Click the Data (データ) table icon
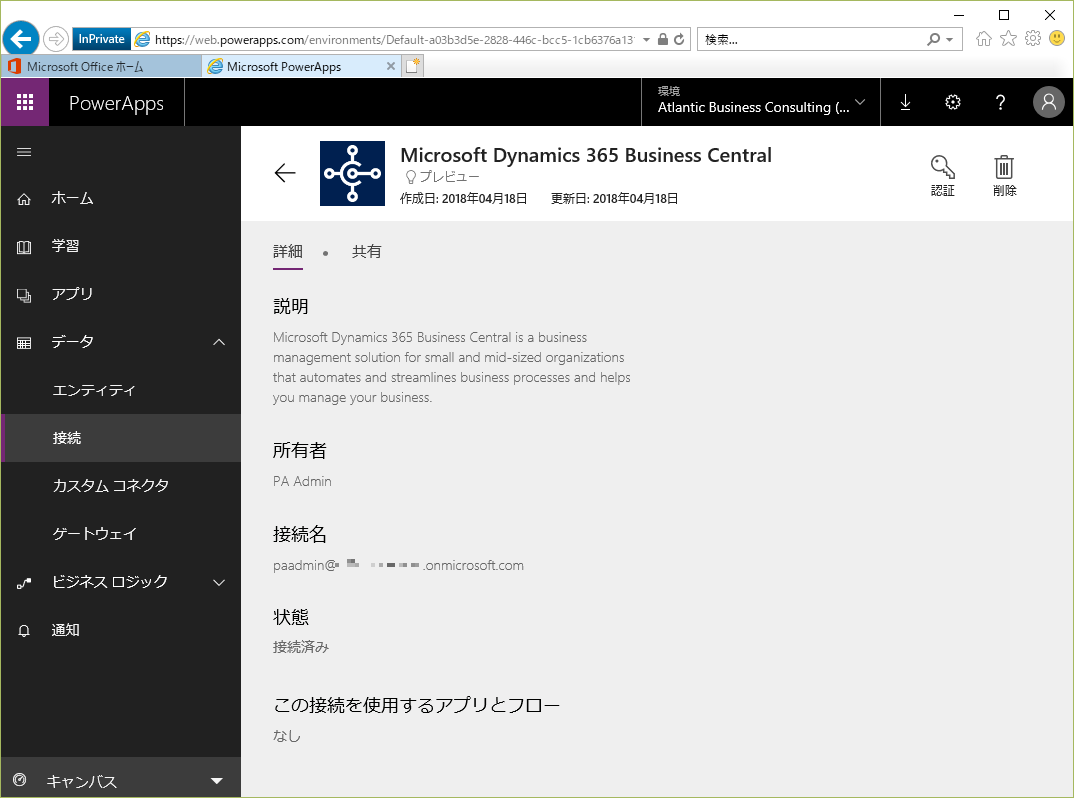This screenshot has height=798, width=1074. (24, 343)
